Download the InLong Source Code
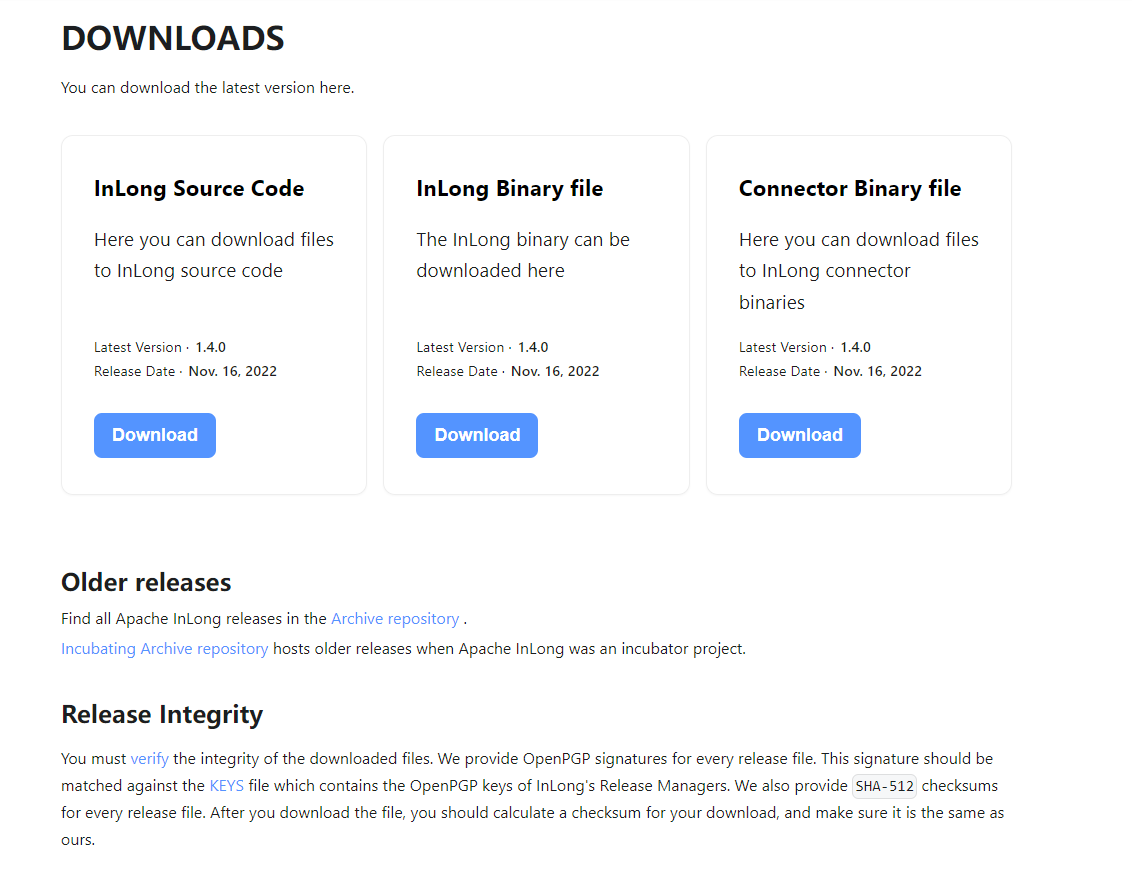Image resolution: width=1132 pixels, height=871 pixels. 154,435
